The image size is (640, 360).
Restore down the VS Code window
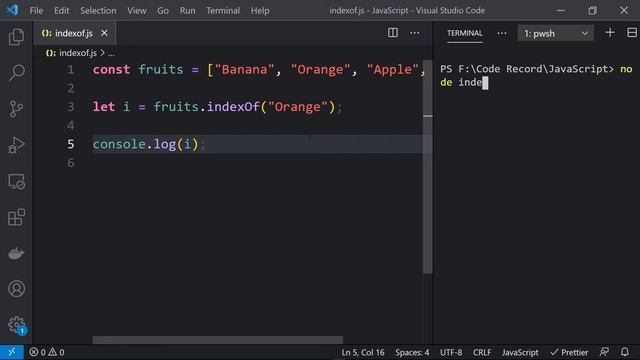pos(592,11)
